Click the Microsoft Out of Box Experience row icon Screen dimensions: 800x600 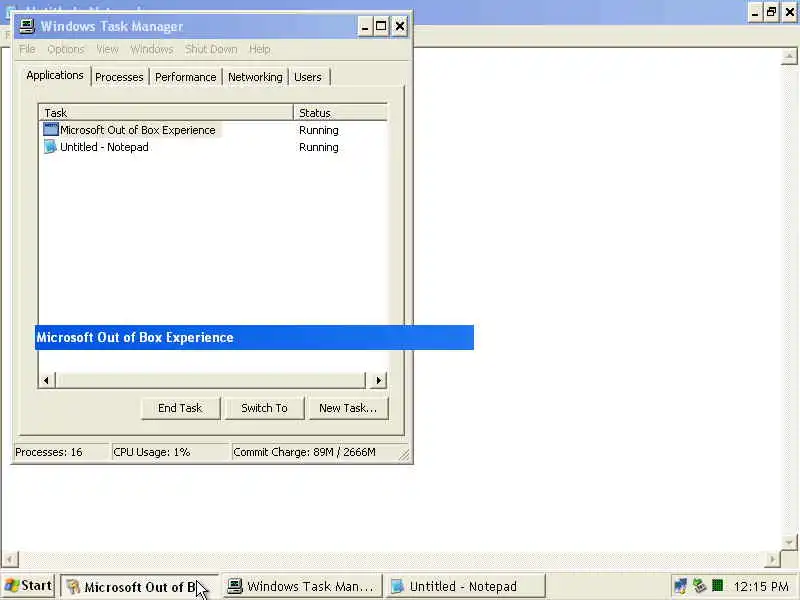(51, 130)
